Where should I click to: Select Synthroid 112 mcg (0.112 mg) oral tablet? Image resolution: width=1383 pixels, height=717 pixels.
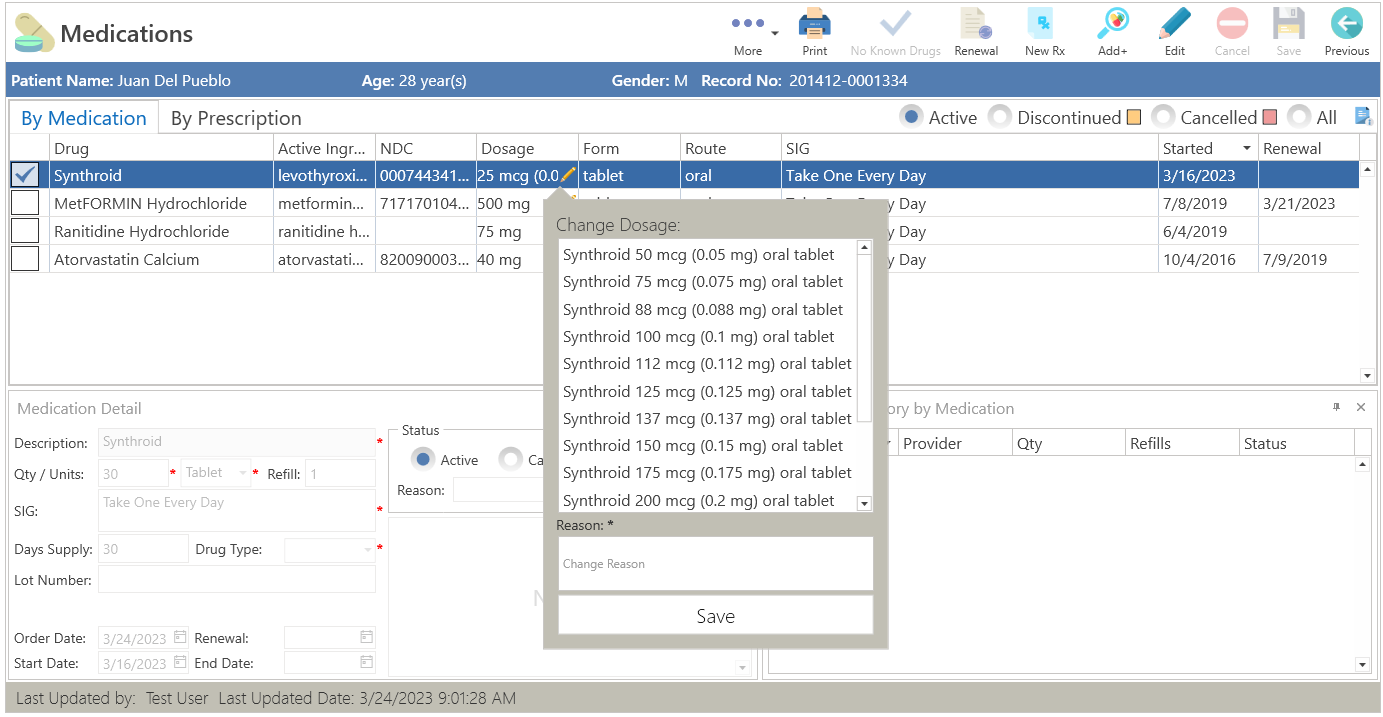pos(707,364)
